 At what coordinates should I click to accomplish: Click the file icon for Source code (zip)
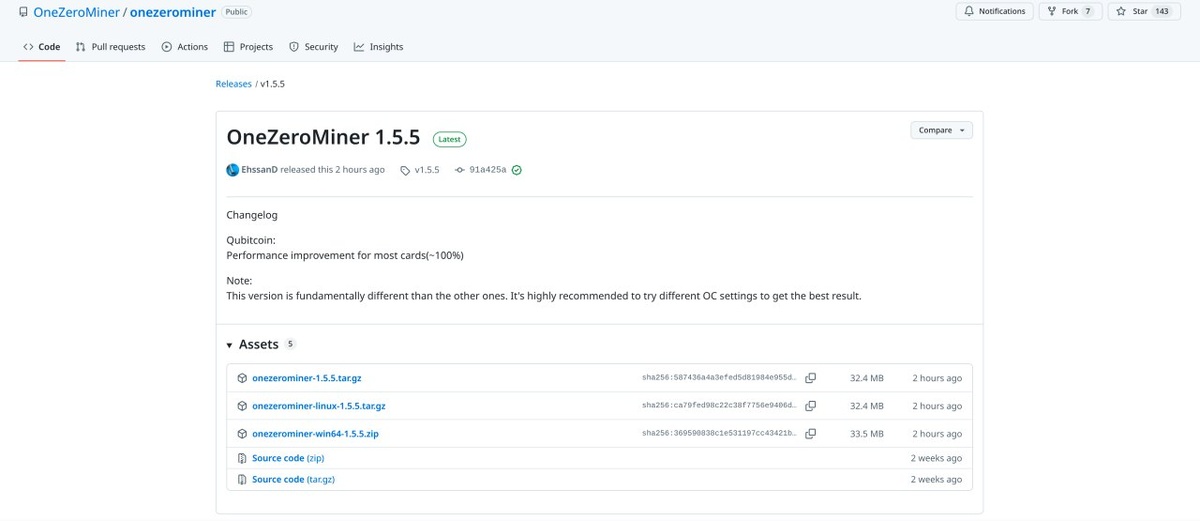pyautogui.click(x=242, y=458)
